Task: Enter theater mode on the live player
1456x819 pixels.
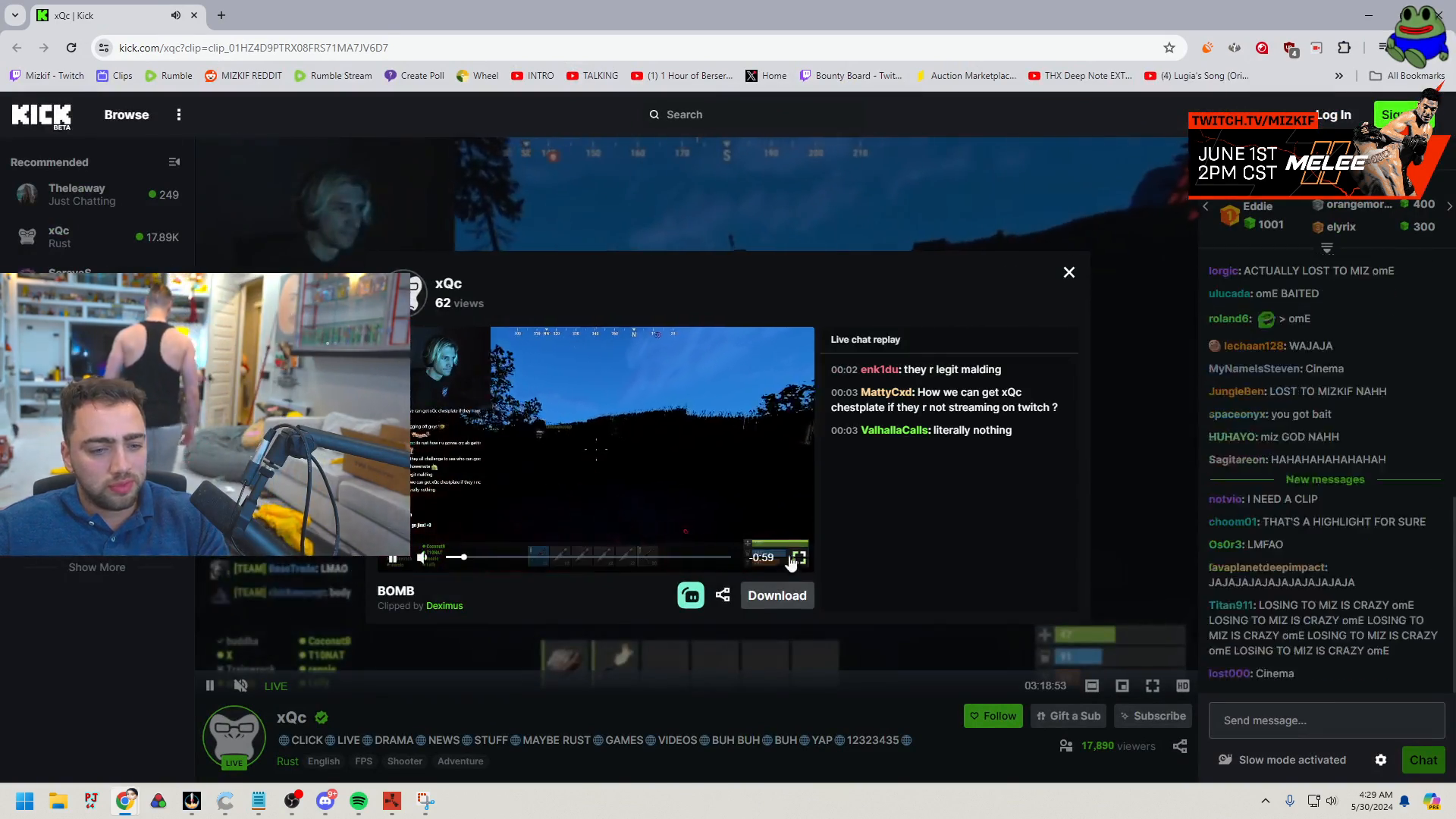Action: point(1092,685)
